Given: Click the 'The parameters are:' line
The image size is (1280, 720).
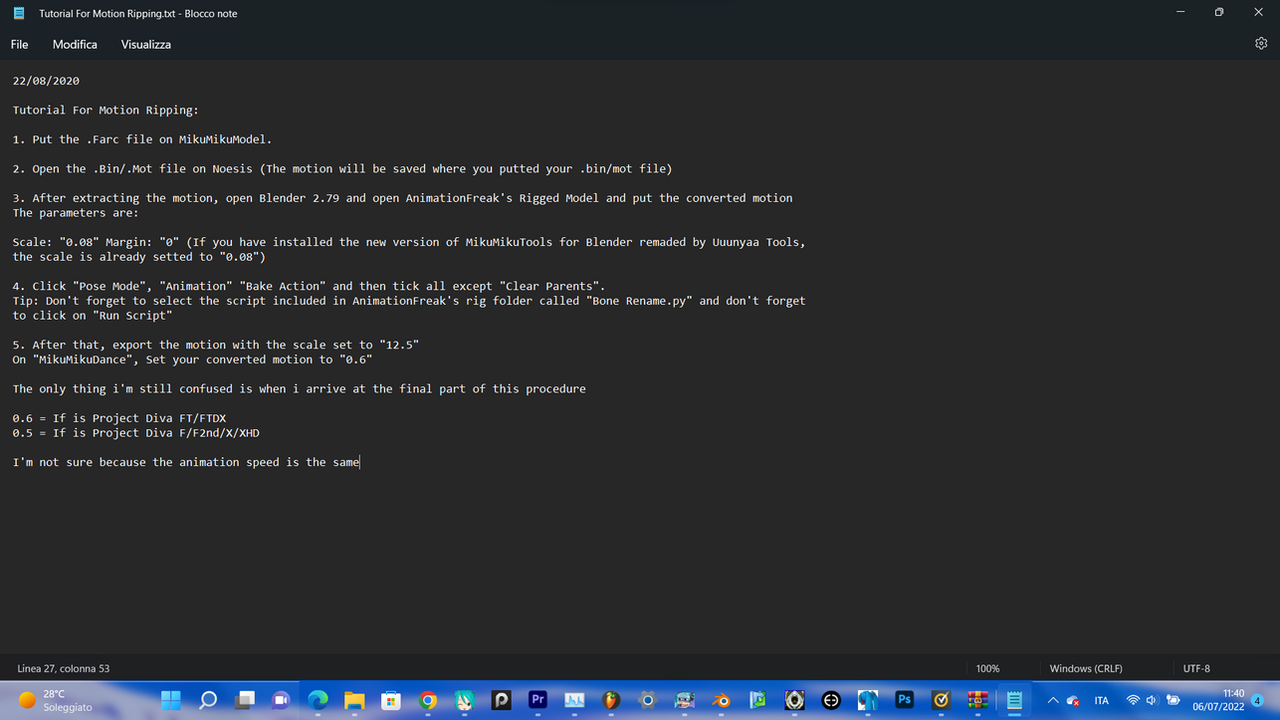Looking at the screenshot, I should coord(76,213).
